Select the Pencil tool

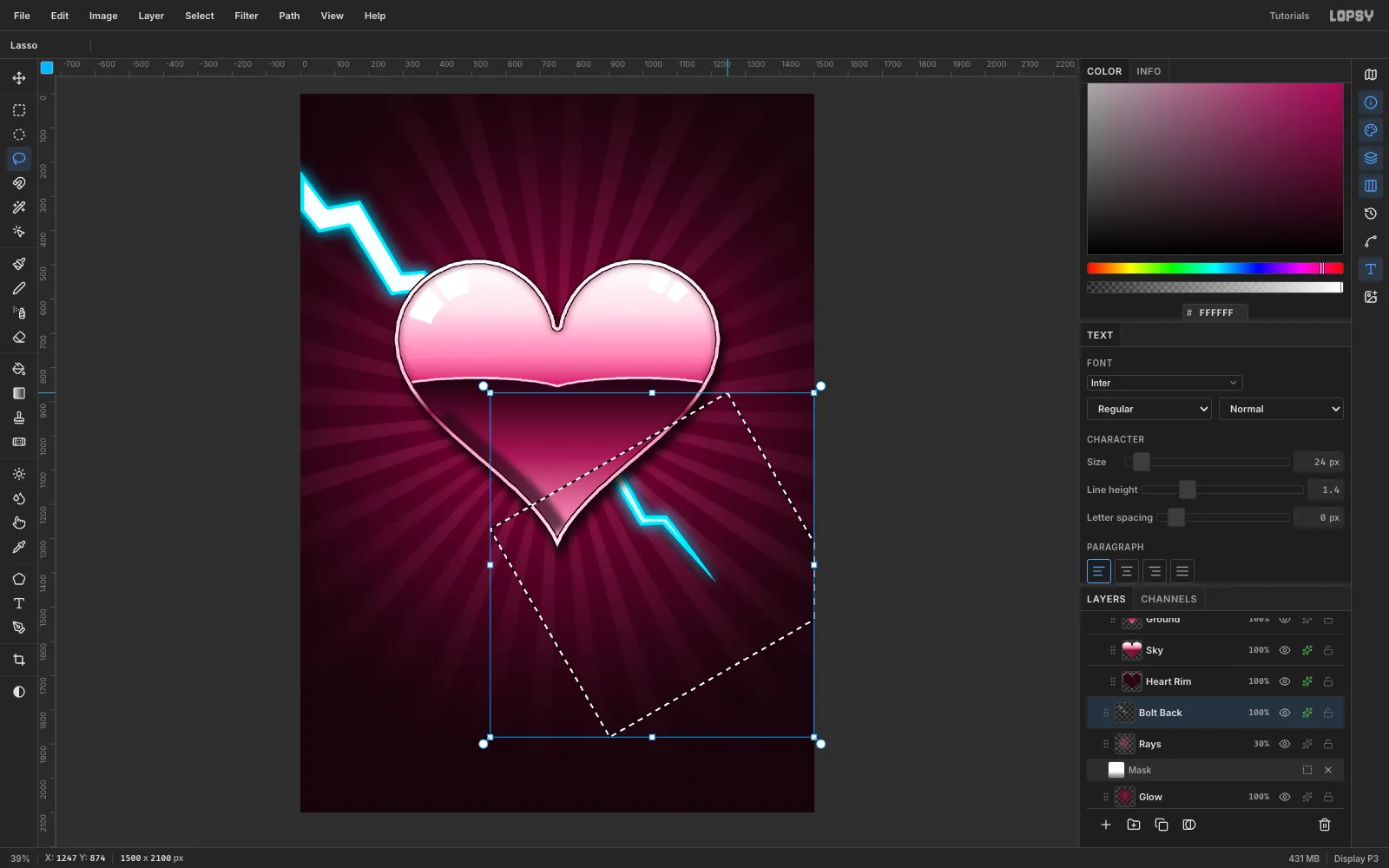[19, 288]
